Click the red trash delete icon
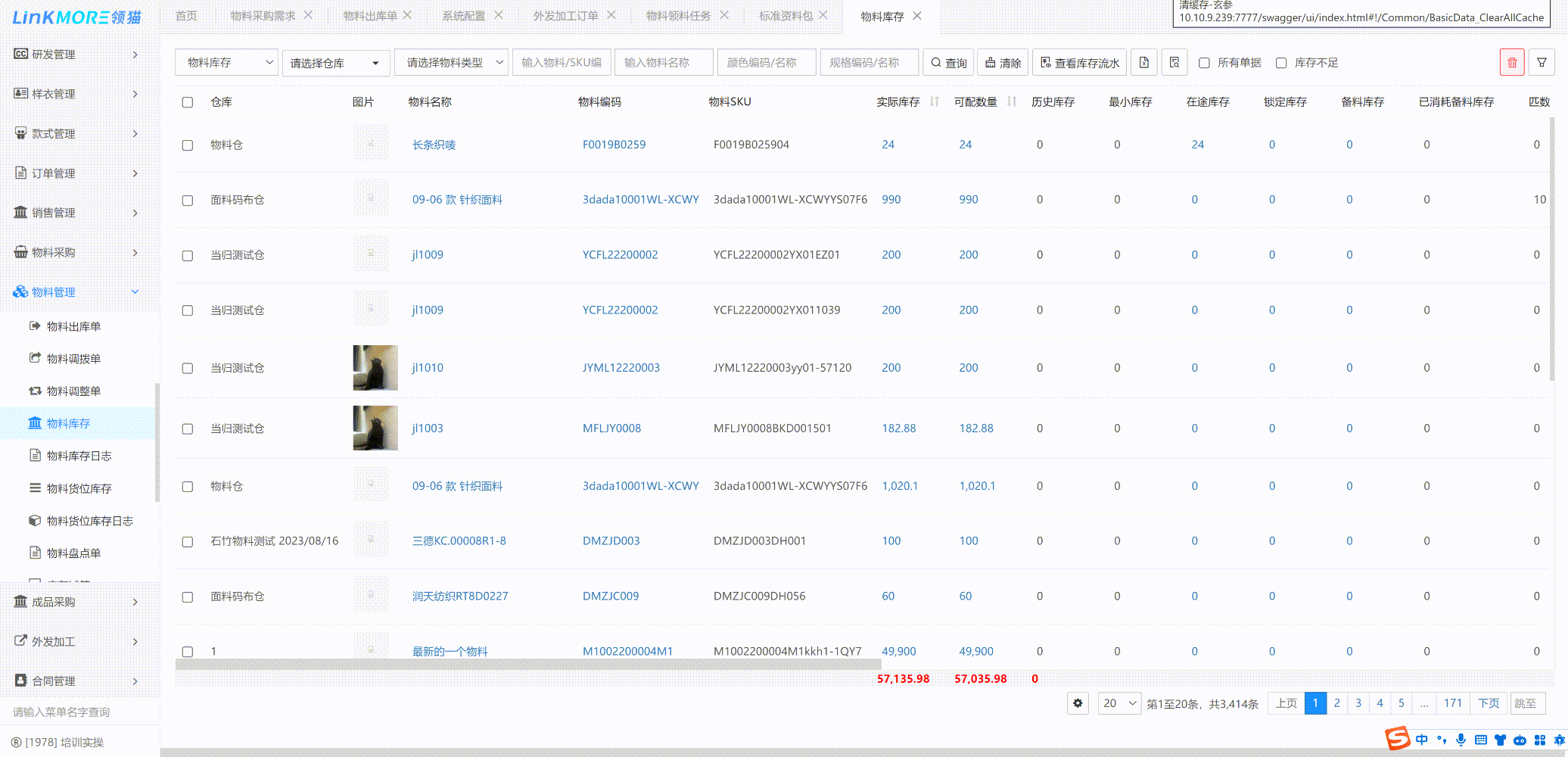The image size is (1568, 757). tap(1511, 63)
